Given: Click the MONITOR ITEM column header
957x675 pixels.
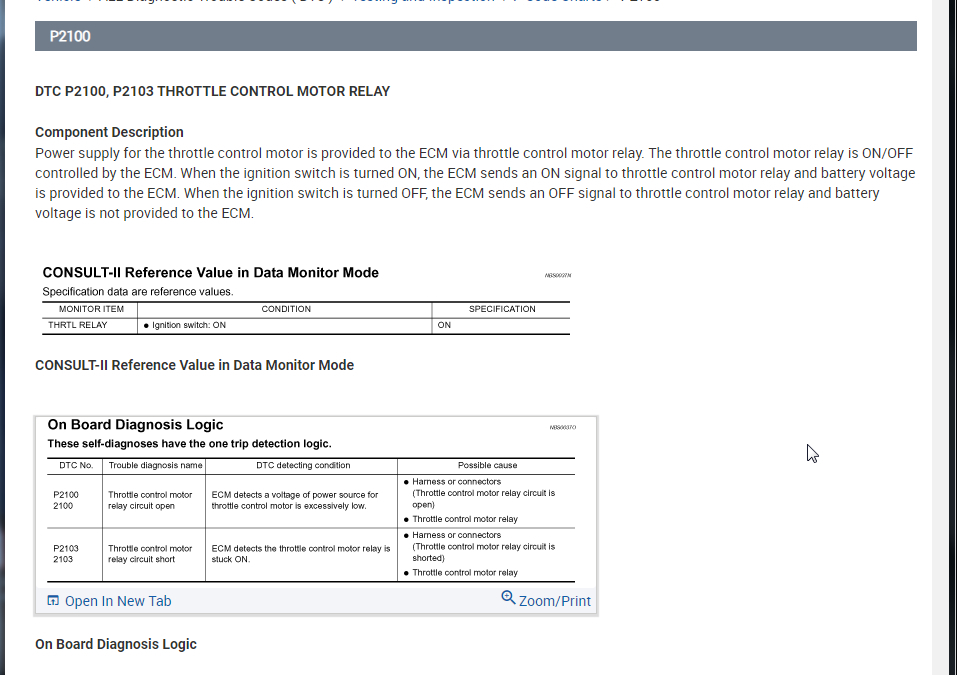Looking at the screenshot, I should [x=91, y=309].
